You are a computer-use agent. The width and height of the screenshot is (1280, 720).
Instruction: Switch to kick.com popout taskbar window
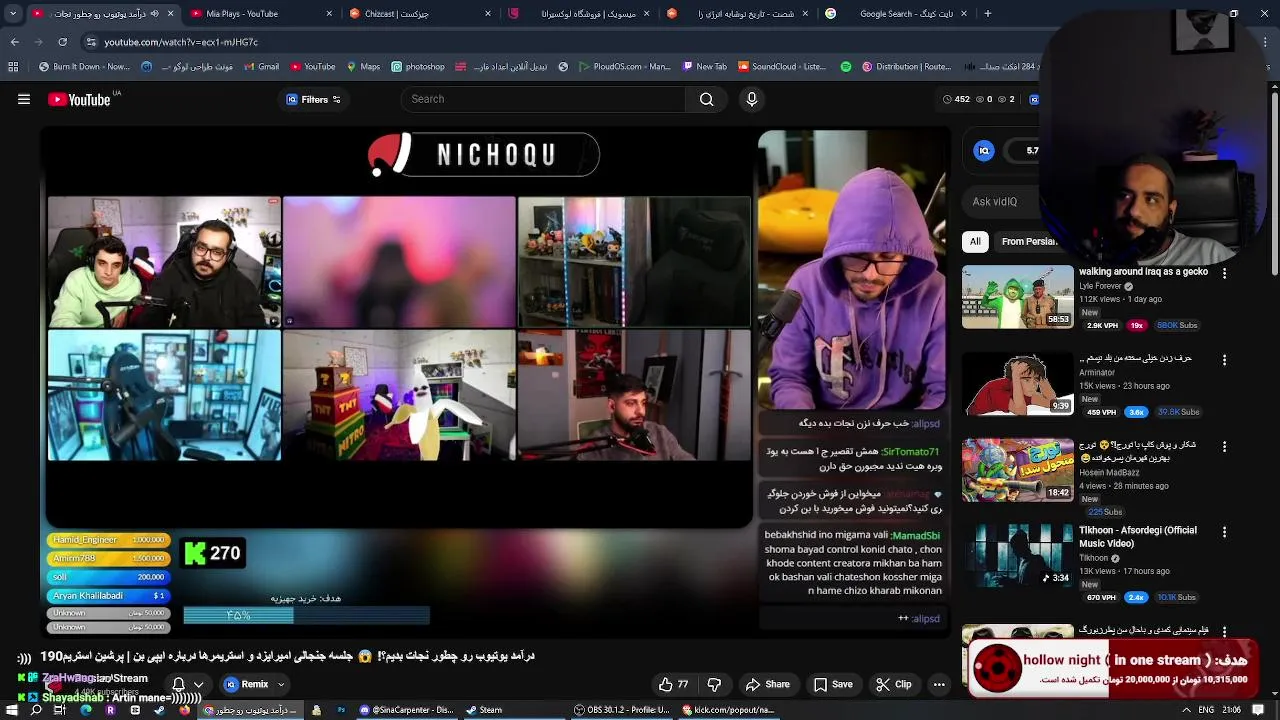tap(728, 710)
